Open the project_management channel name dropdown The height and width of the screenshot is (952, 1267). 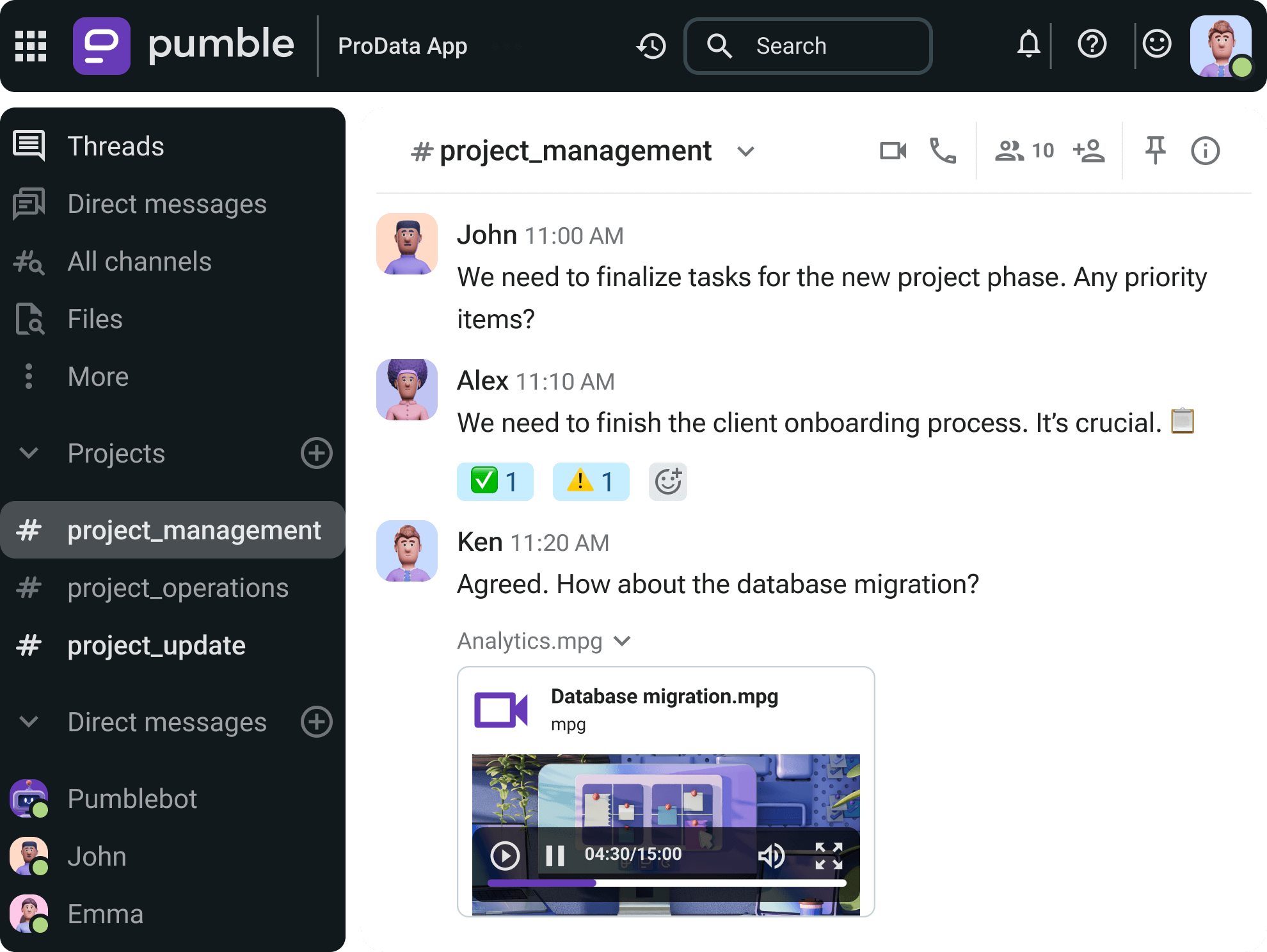(746, 152)
